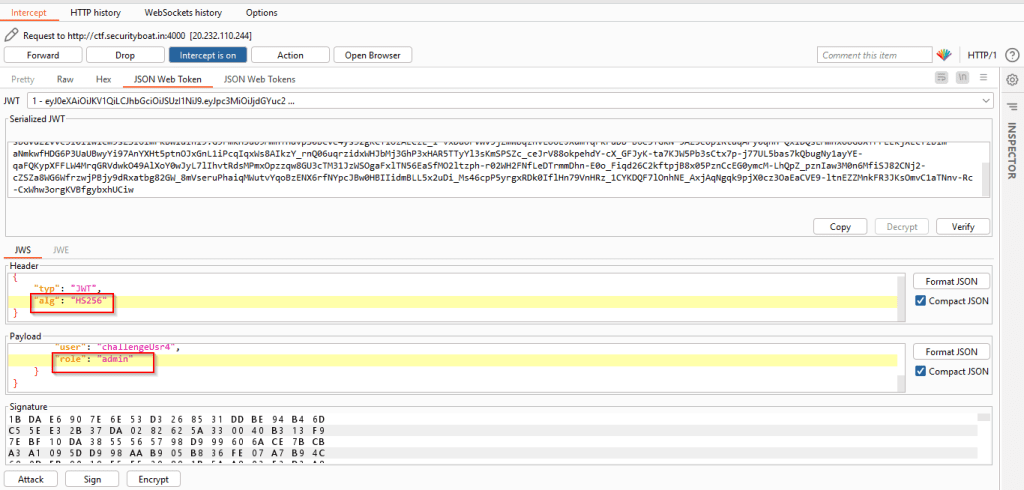Click the Encrypt button
This screenshot has width=1024, height=490.
tap(153, 479)
